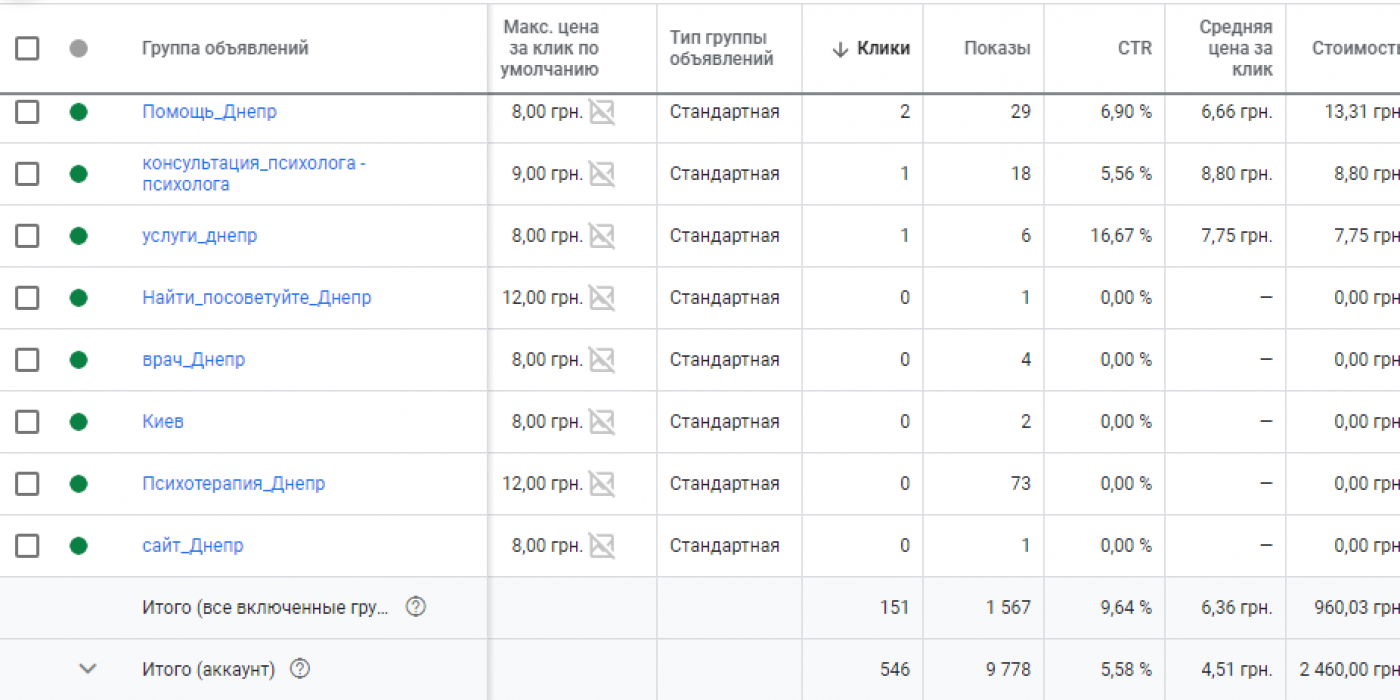Select the Киев row checkbox
The height and width of the screenshot is (700, 1400).
tap(27, 422)
